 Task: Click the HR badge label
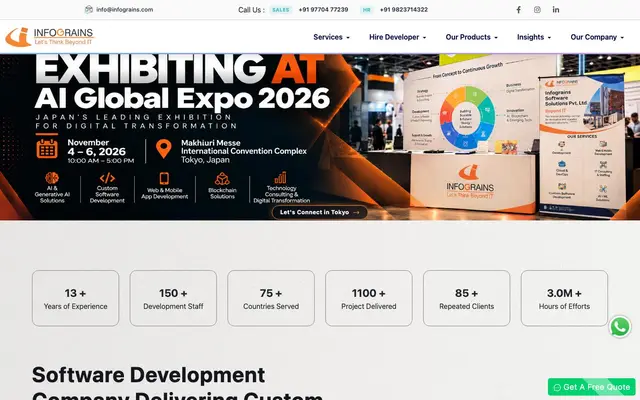click(367, 10)
